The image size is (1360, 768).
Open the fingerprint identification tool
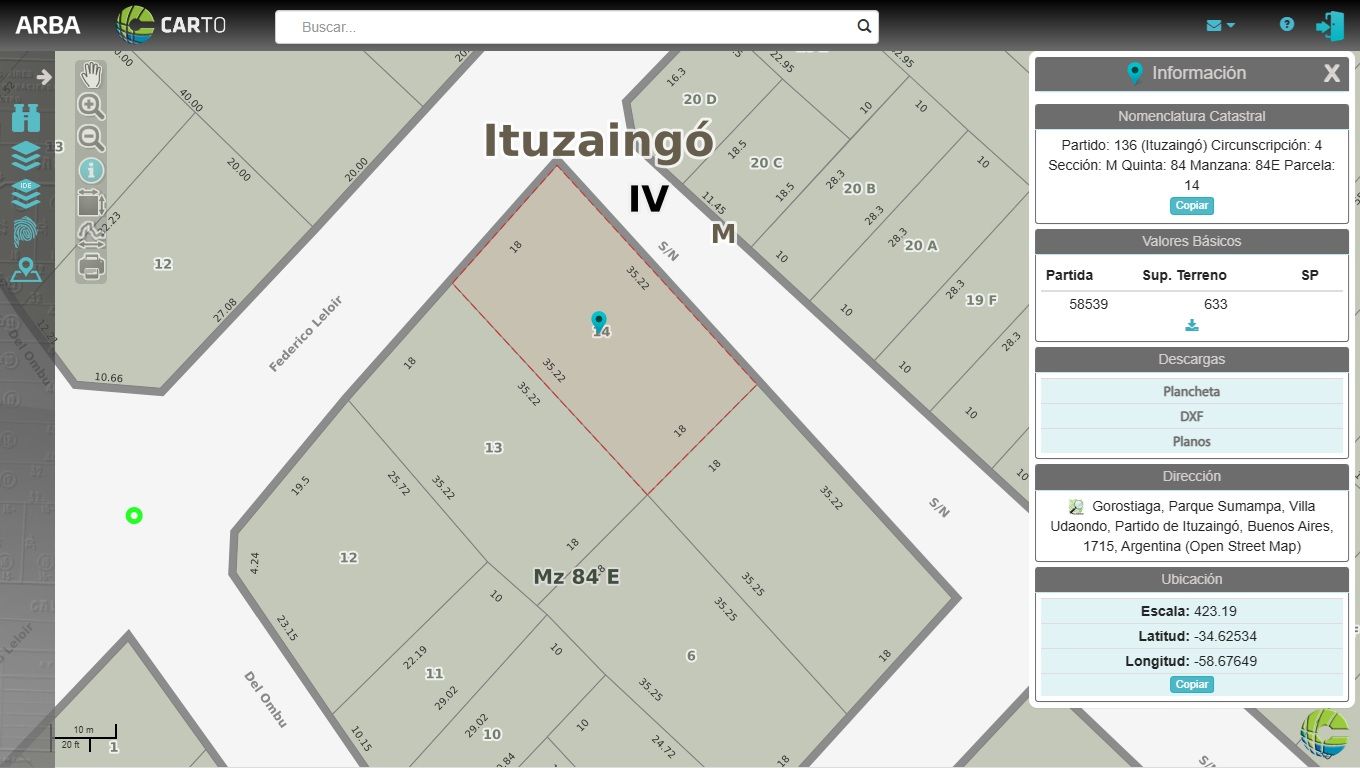(x=26, y=232)
